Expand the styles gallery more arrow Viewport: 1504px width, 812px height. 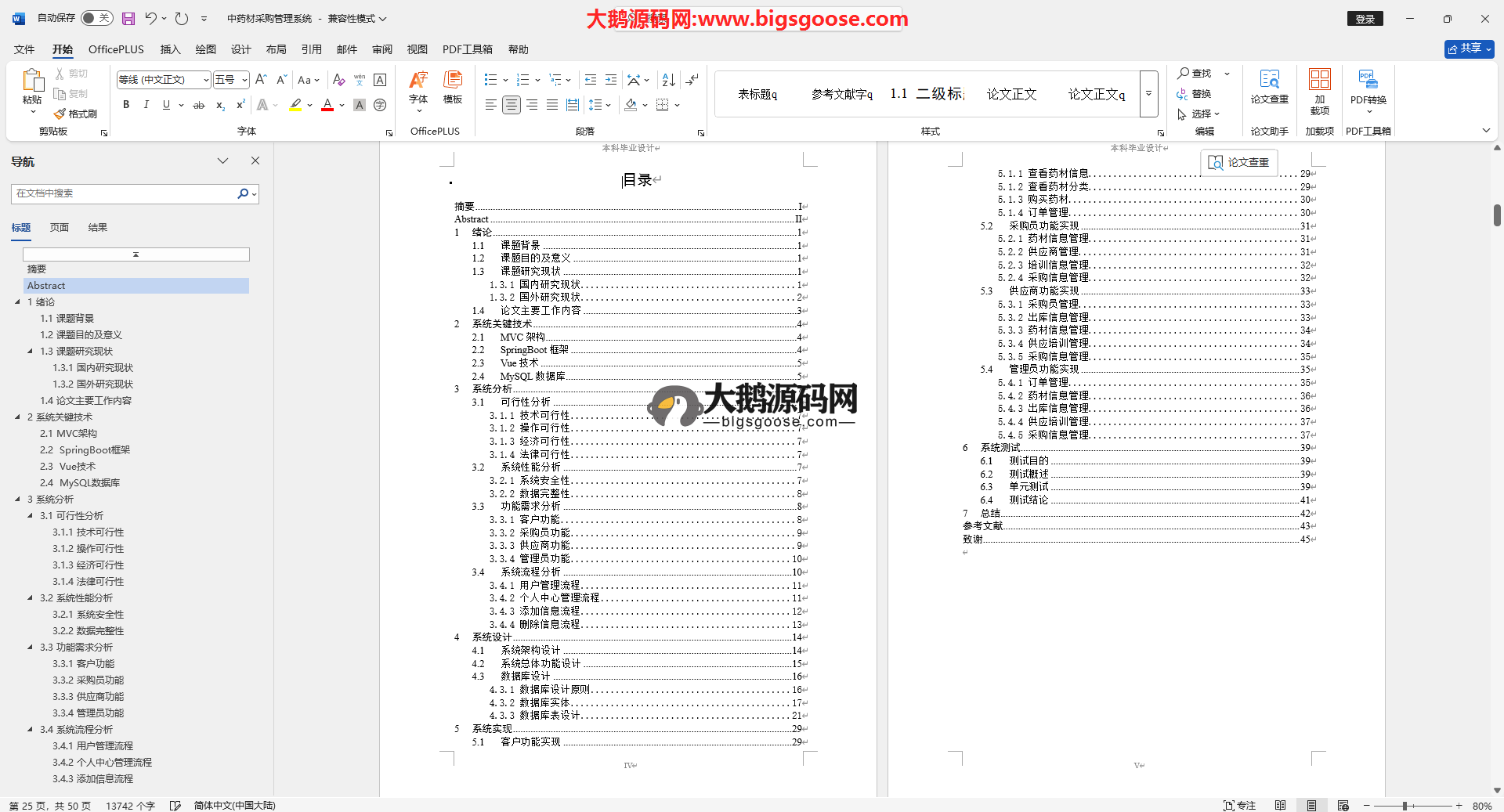tap(1148, 93)
